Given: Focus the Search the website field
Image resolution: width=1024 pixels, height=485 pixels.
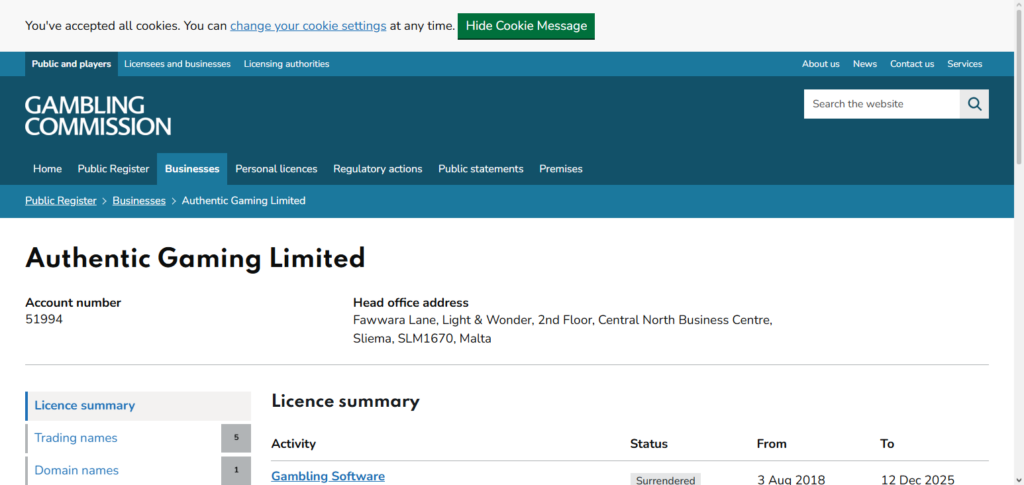Looking at the screenshot, I should pos(881,104).
